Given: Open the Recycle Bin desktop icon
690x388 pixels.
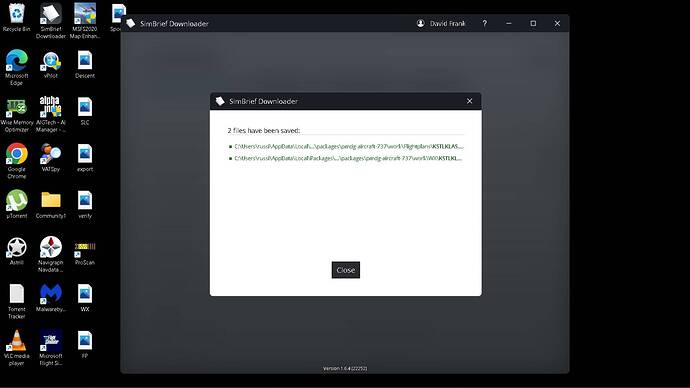Looking at the screenshot, I should [16, 18].
